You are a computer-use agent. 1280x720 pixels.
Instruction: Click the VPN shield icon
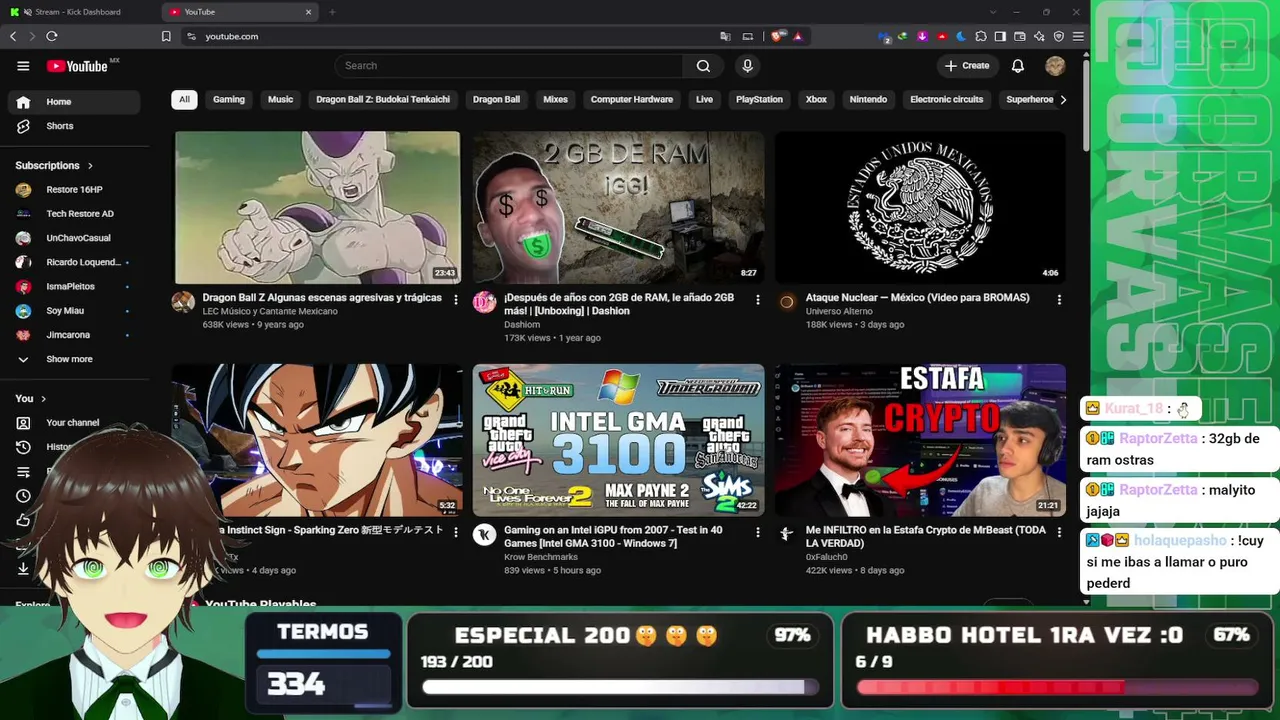tap(1059, 36)
